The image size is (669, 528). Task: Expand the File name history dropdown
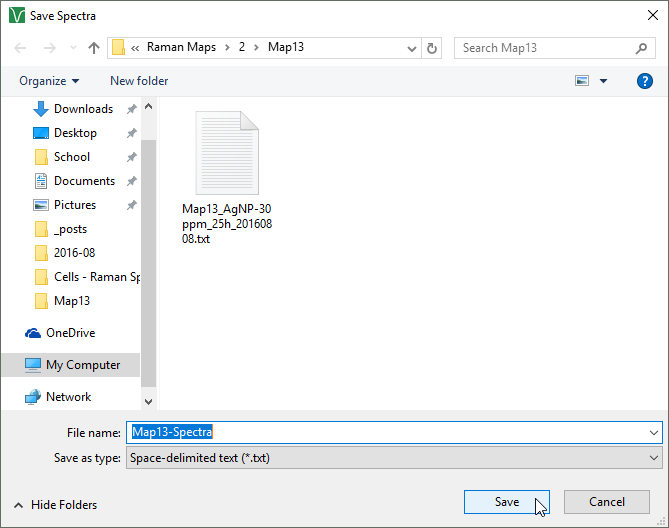(654, 432)
